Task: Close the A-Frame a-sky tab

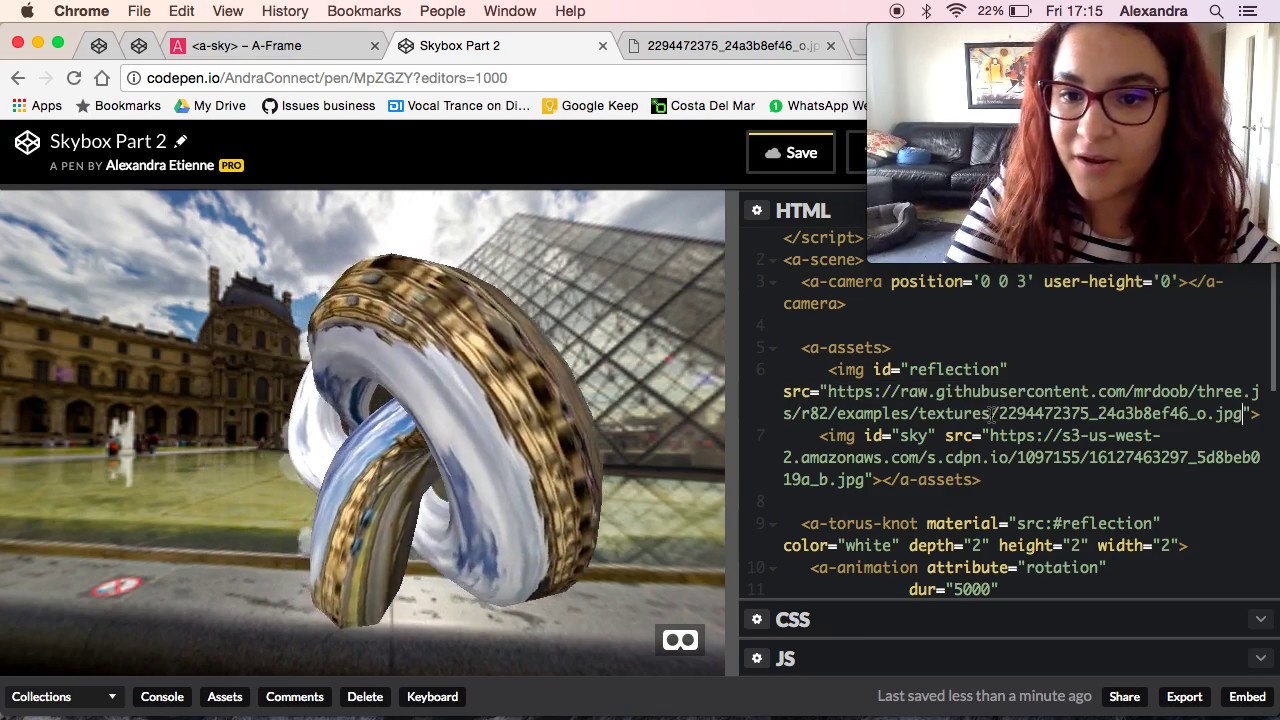Action: click(x=375, y=46)
